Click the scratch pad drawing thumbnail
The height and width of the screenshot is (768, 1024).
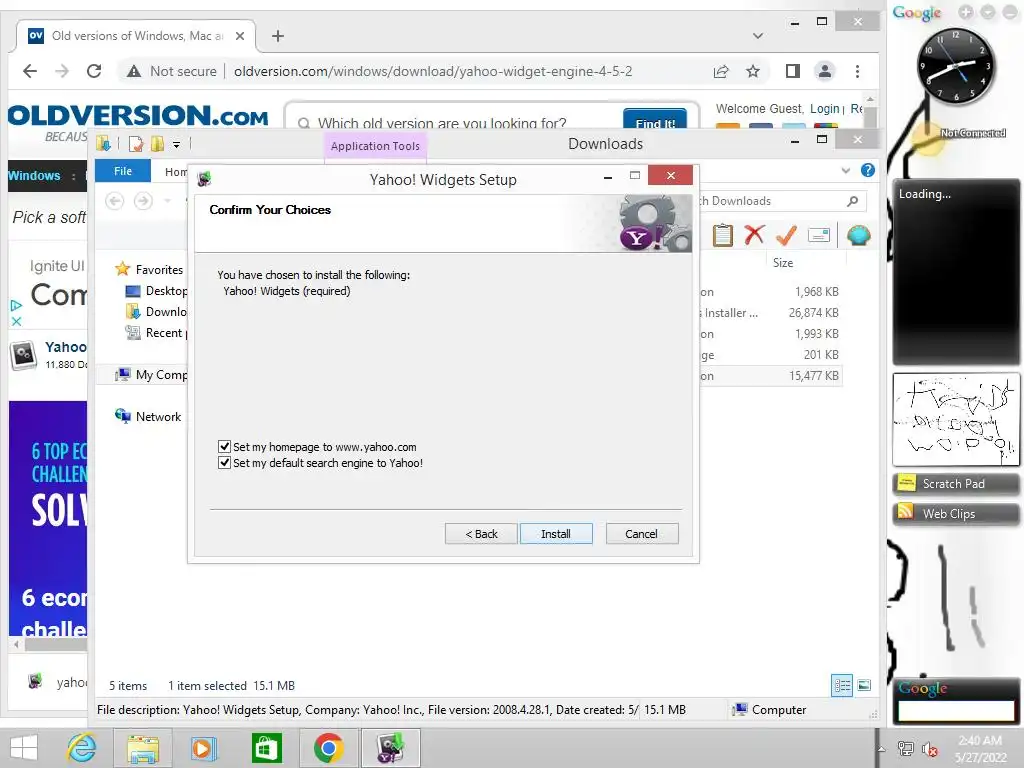(x=955, y=419)
